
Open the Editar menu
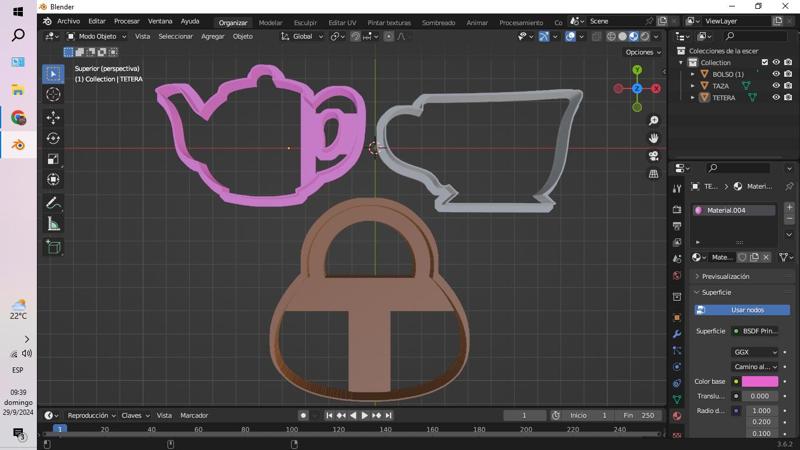click(x=97, y=21)
